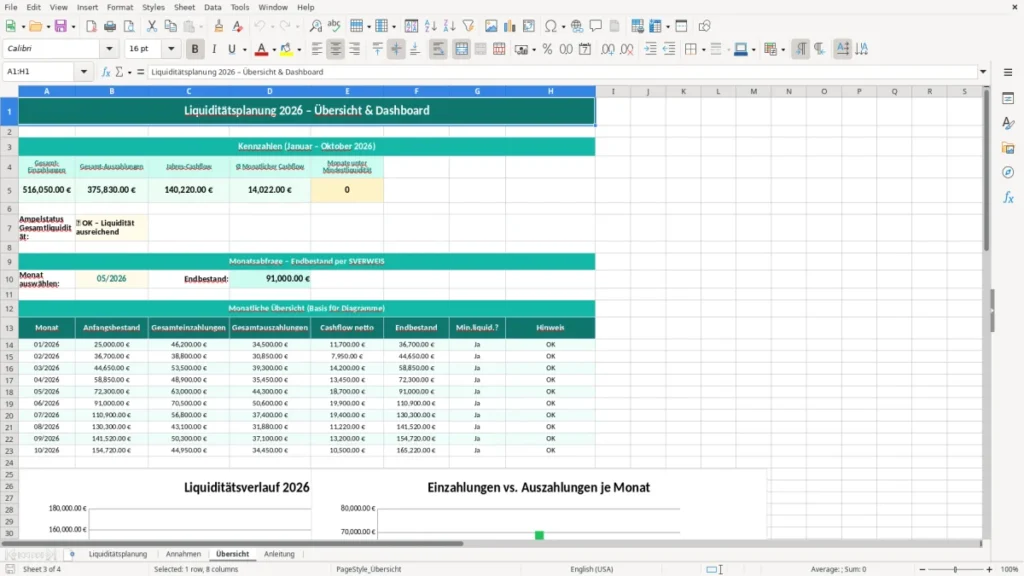Click the Sum sigma icon

(x=119, y=72)
